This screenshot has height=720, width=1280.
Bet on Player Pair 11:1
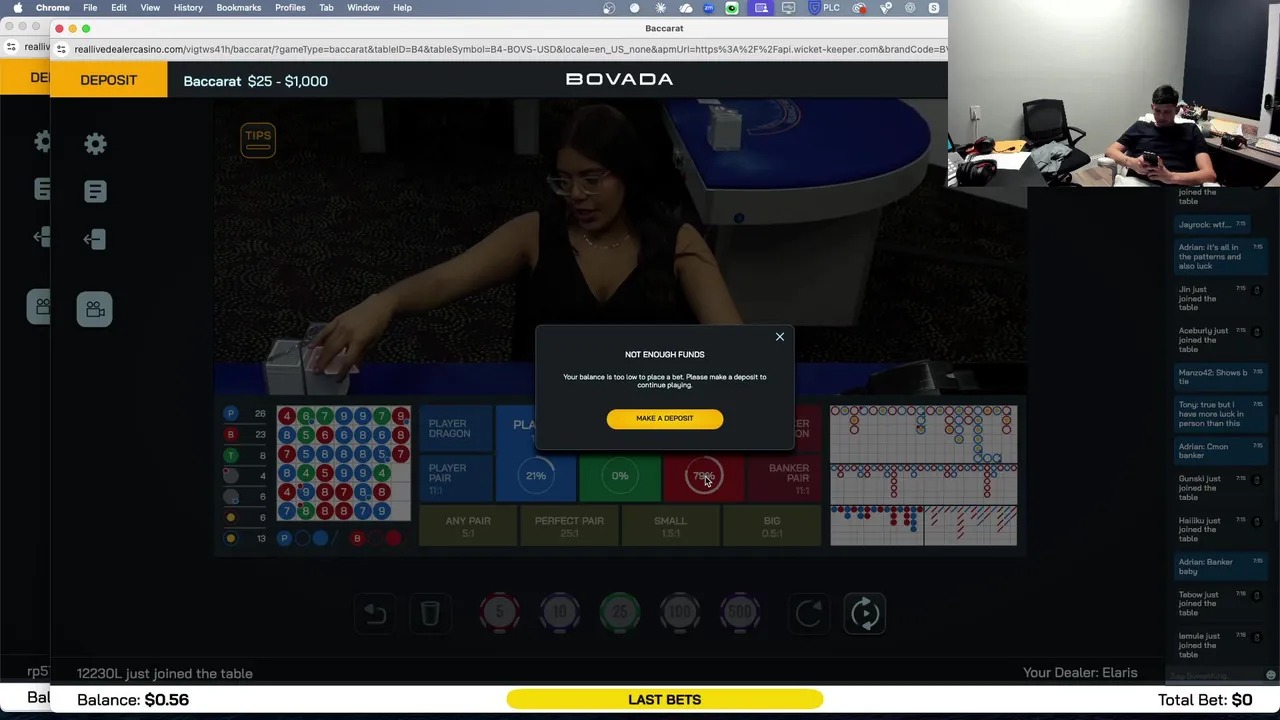[x=455, y=478]
